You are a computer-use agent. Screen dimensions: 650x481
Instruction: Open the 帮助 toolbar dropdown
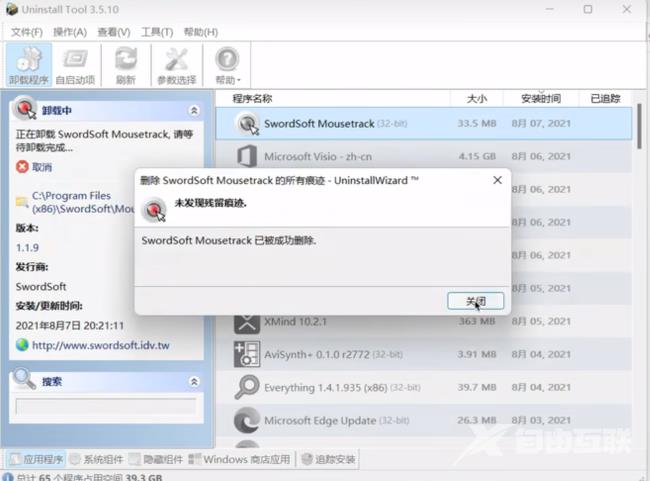227,65
